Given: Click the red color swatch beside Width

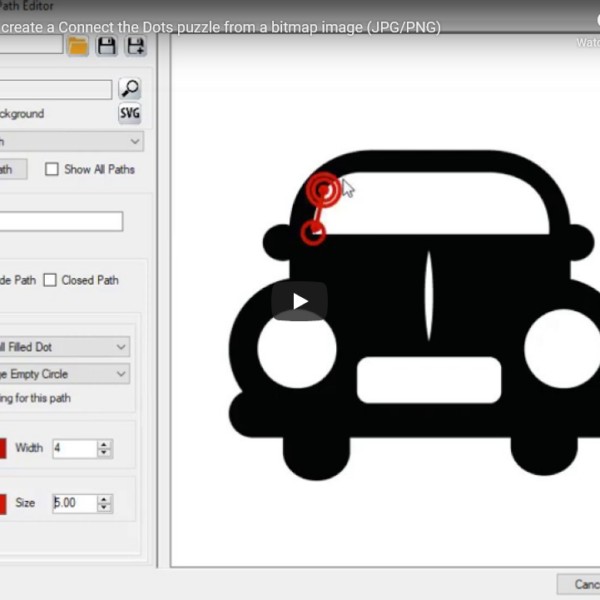Looking at the screenshot, I should [x=3, y=448].
